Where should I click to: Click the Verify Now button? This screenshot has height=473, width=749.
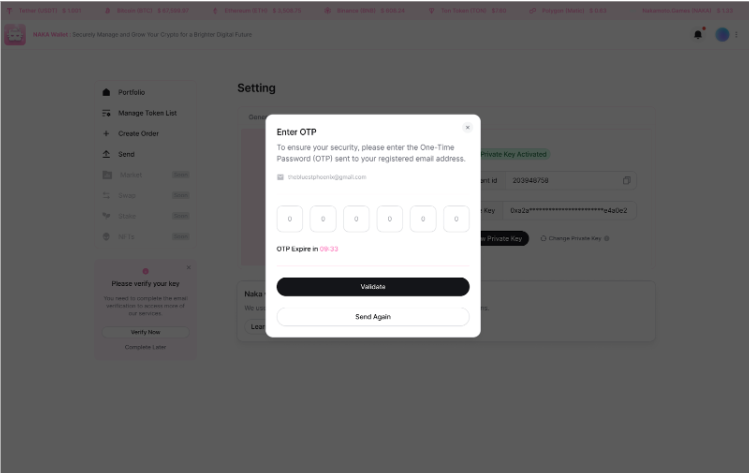coord(145,331)
